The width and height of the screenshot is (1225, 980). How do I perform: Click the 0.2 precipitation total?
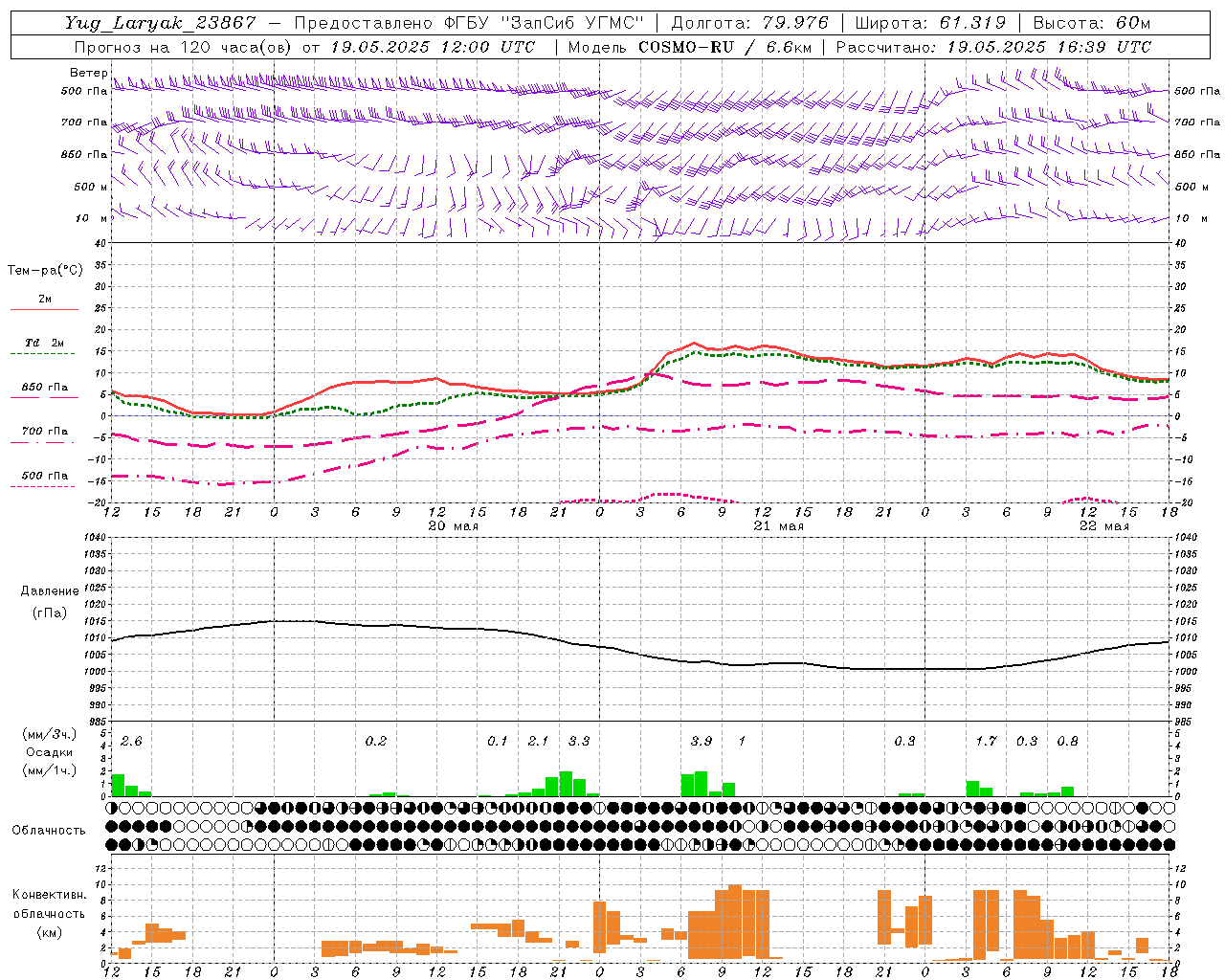point(376,742)
